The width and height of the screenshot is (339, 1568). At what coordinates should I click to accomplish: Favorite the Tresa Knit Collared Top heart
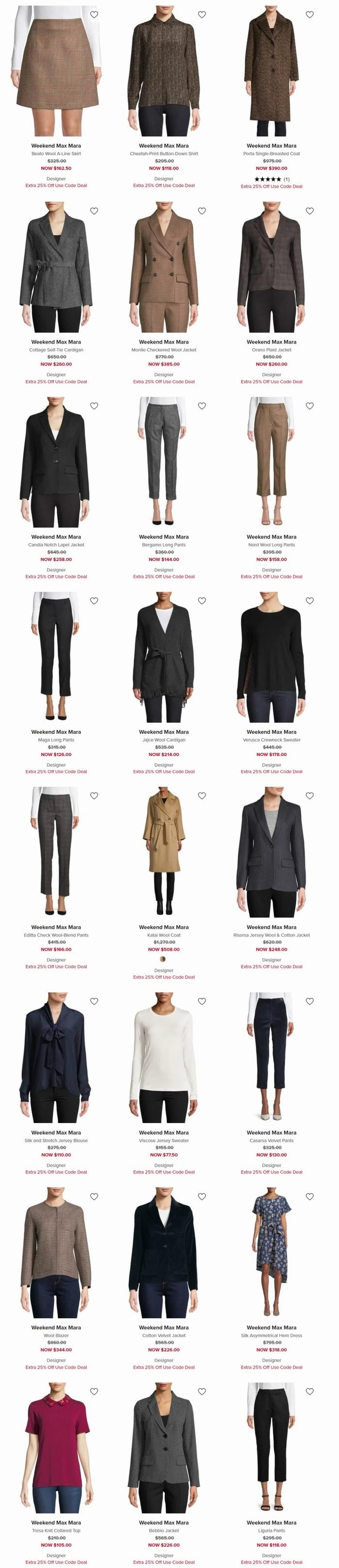[94, 1391]
